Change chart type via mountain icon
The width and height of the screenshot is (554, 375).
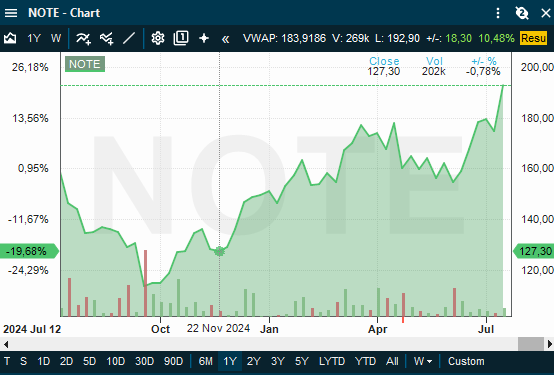[10, 38]
